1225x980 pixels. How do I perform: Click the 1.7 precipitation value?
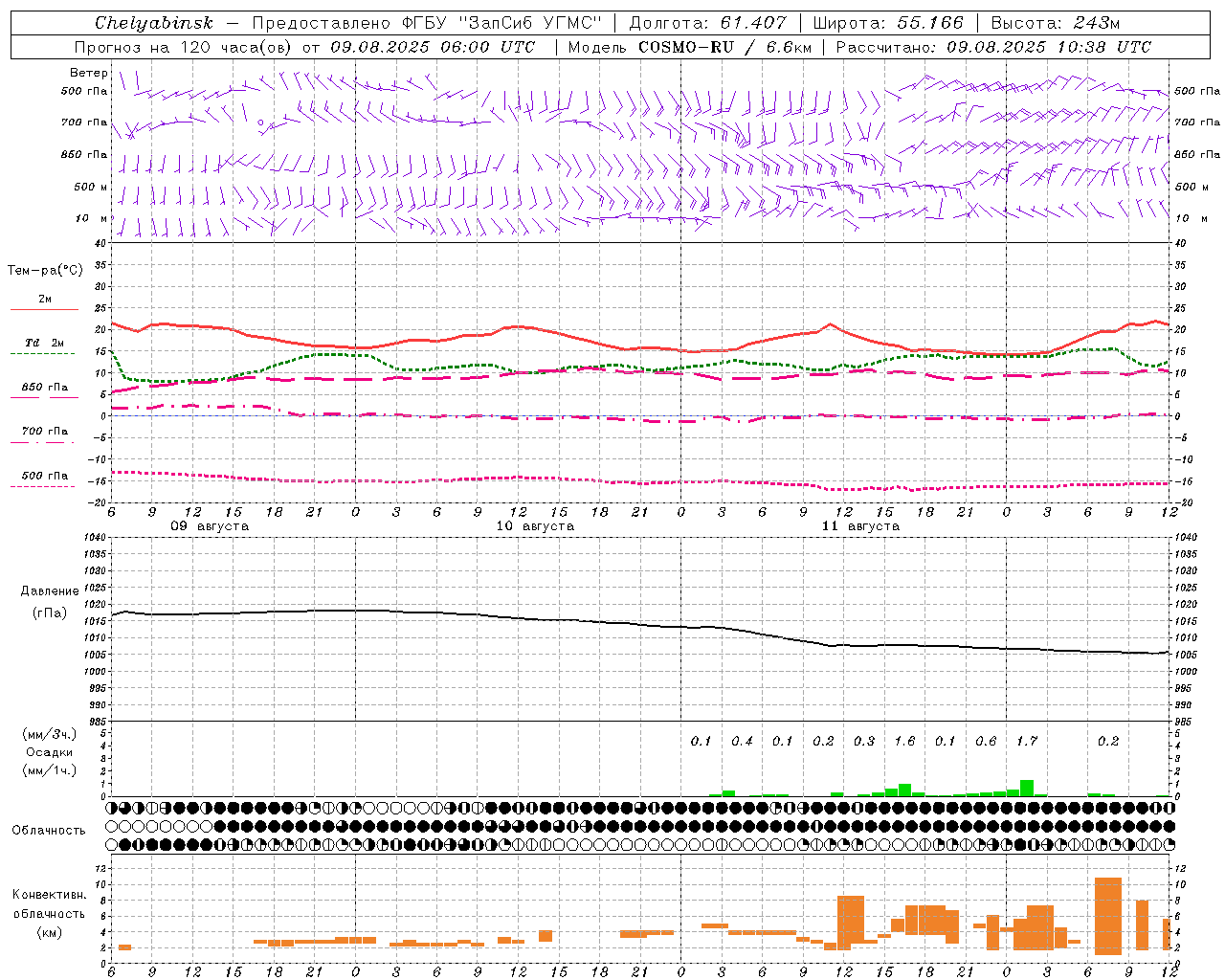(1027, 742)
